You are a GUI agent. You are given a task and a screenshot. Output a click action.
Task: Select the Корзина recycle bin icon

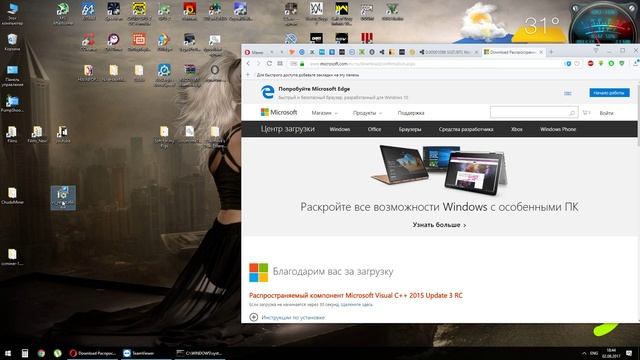12,42
